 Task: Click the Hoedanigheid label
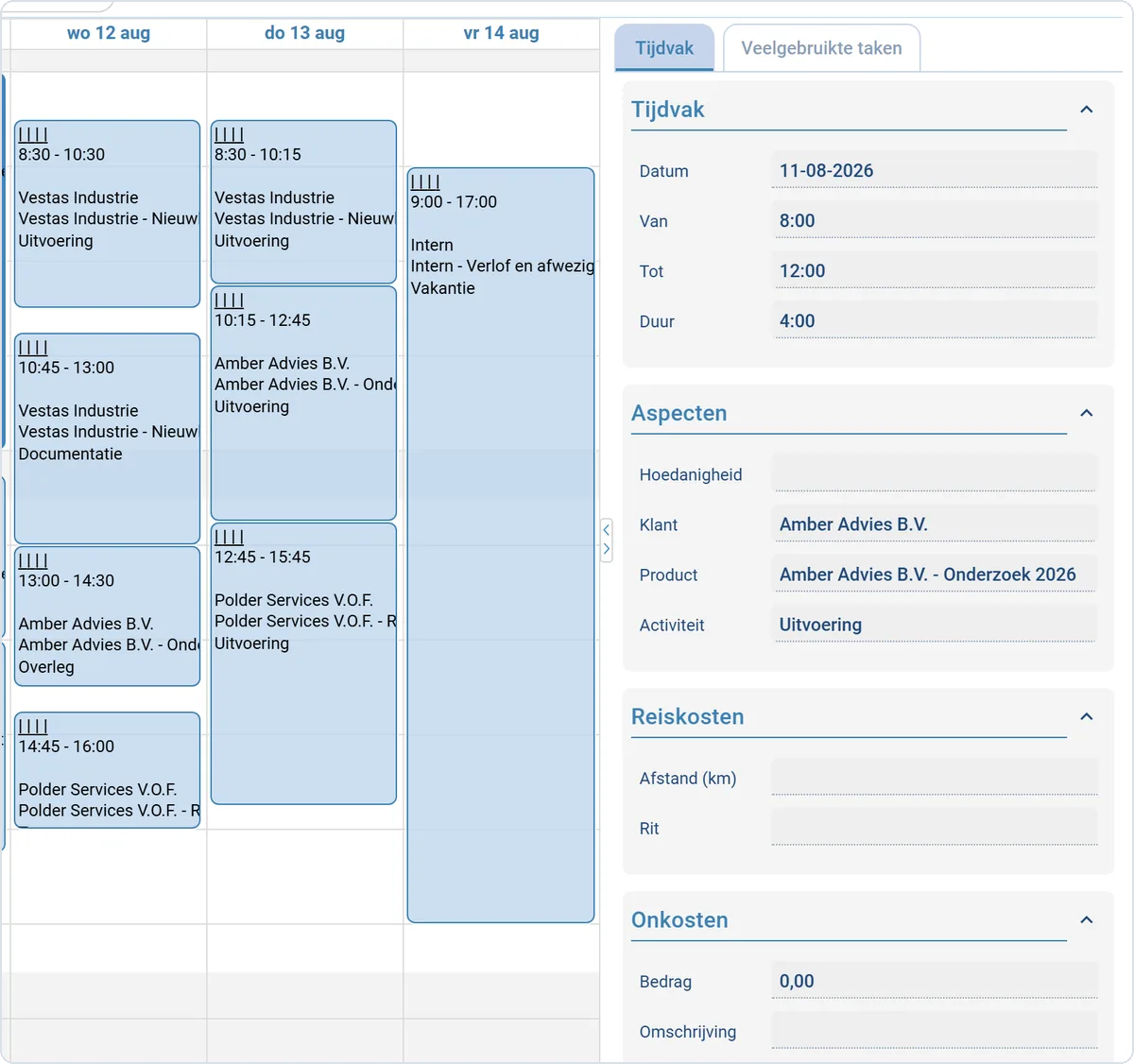[x=691, y=474]
